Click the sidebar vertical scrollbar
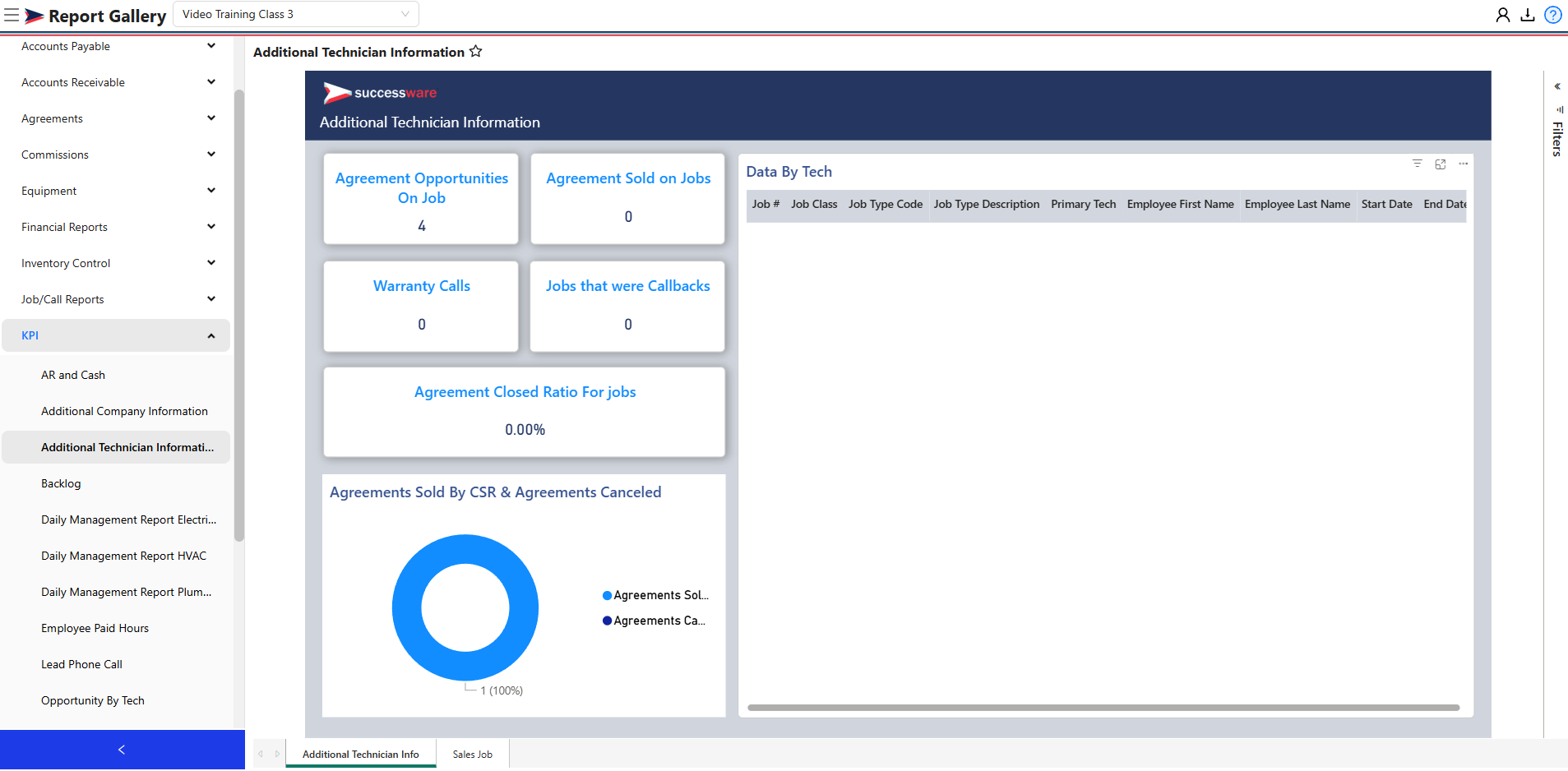This screenshot has width=1568, height=771. [239, 316]
